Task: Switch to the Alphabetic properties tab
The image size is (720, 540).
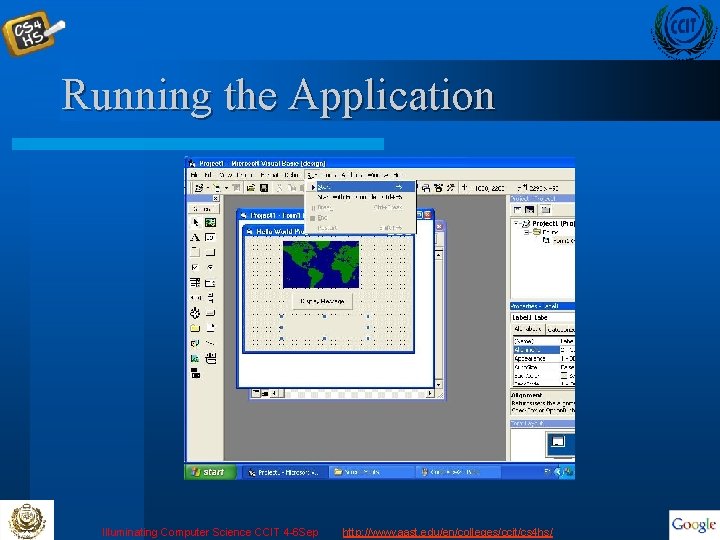Action: coord(528,329)
